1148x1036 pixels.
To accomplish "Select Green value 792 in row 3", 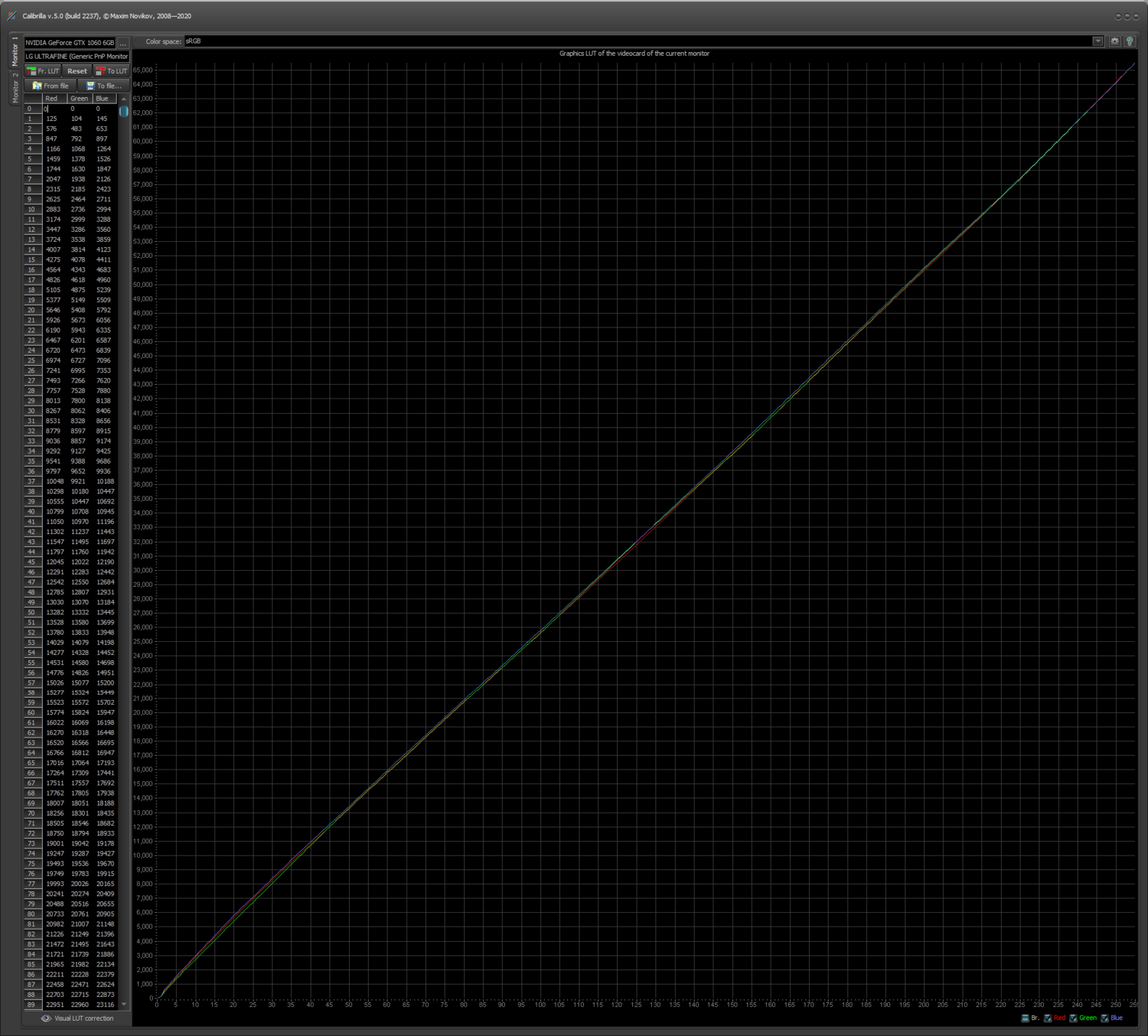I will tap(80, 139).
